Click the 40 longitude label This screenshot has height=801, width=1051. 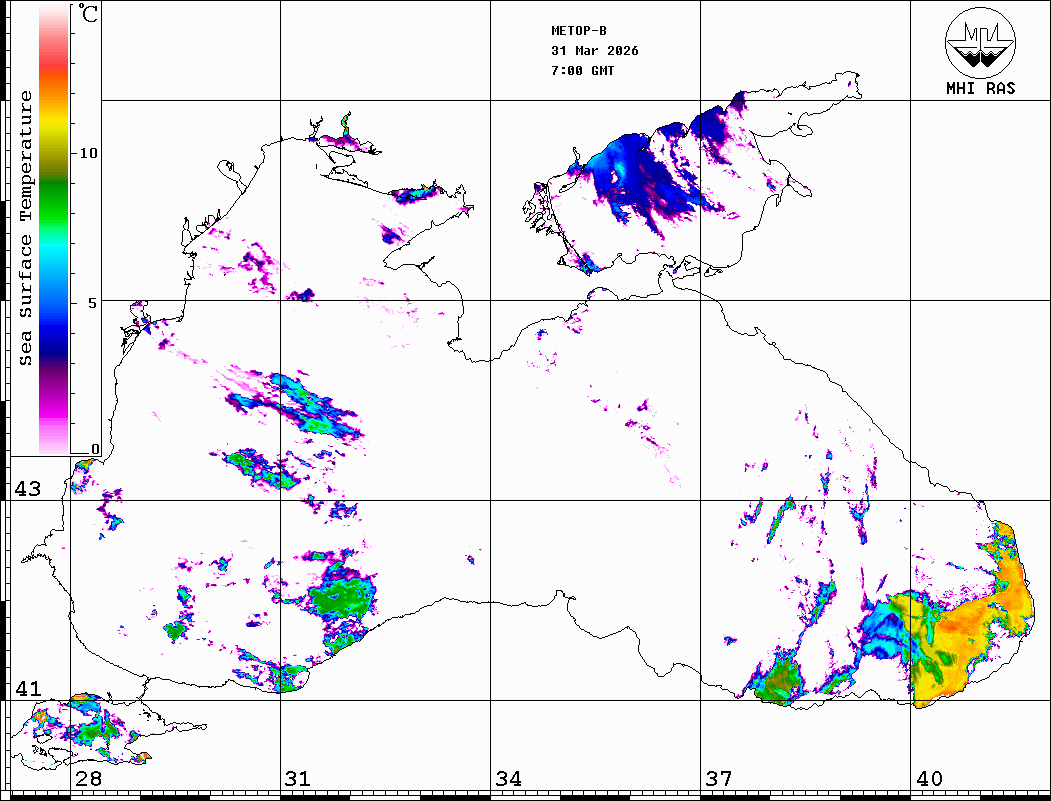(x=928, y=778)
